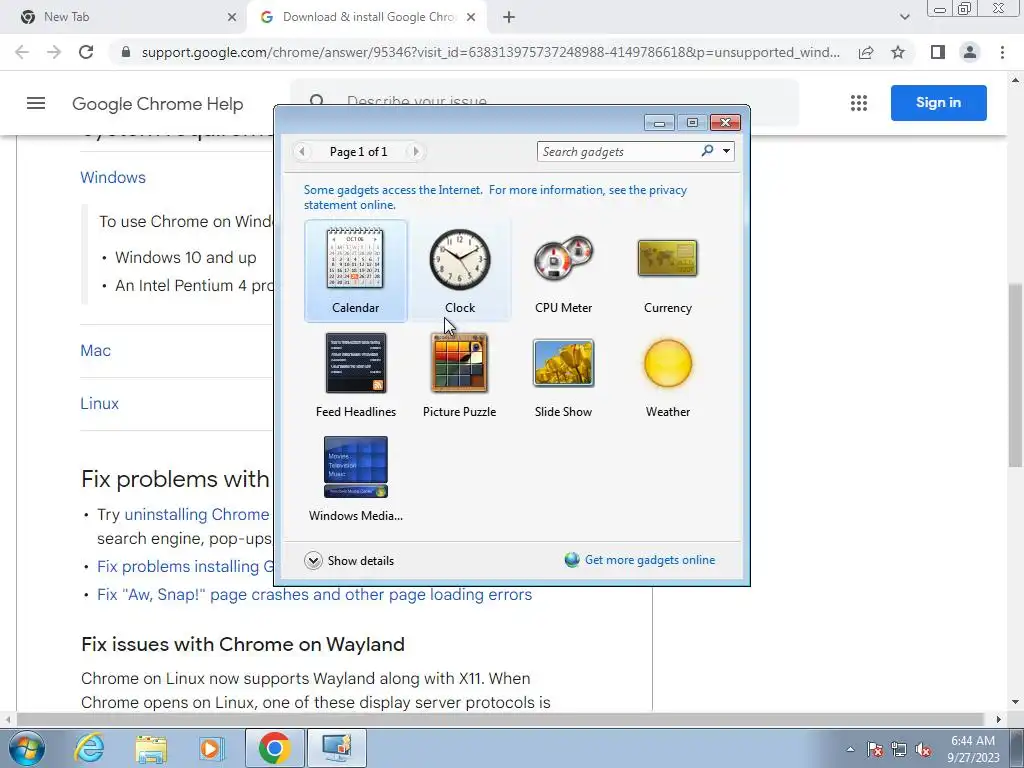1024x768 pixels.
Task: Expand the Windows system requirements section
Action: click(x=113, y=177)
